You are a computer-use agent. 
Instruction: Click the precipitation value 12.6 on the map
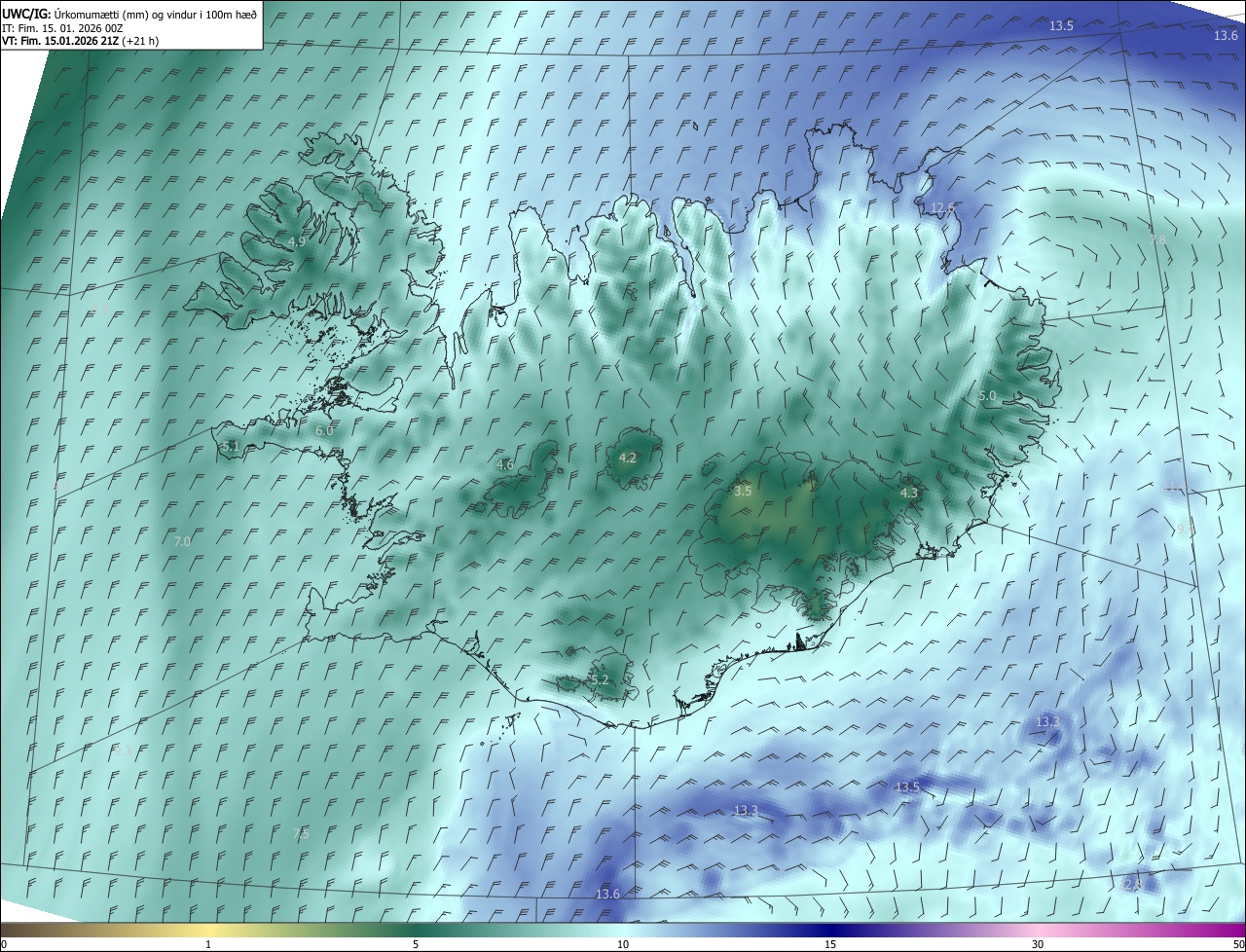(x=942, y=208)
